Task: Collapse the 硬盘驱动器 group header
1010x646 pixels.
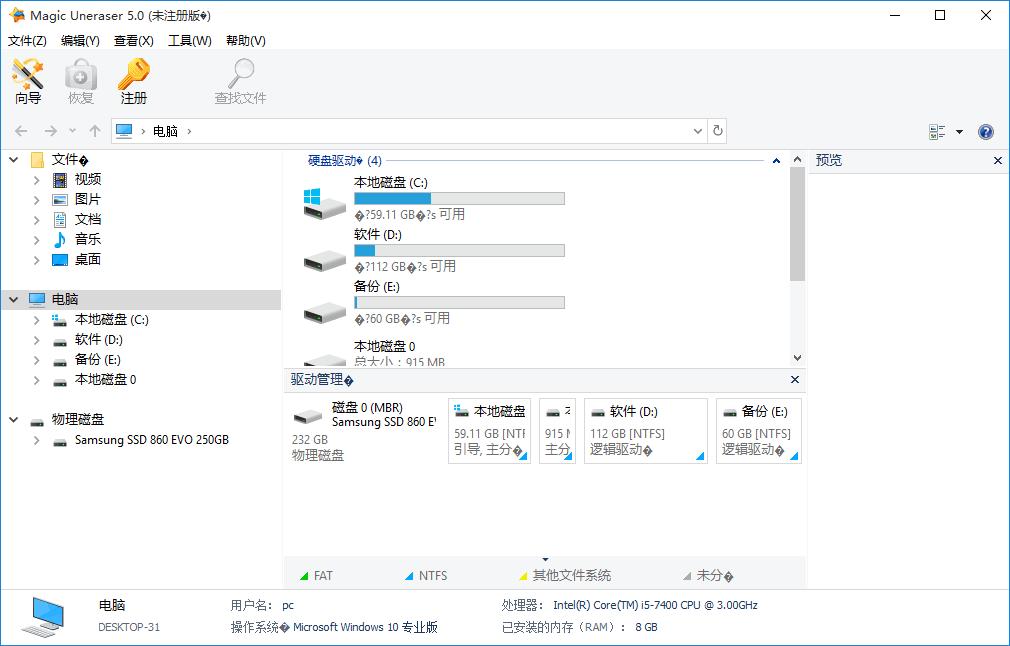Action: point(776,161)
